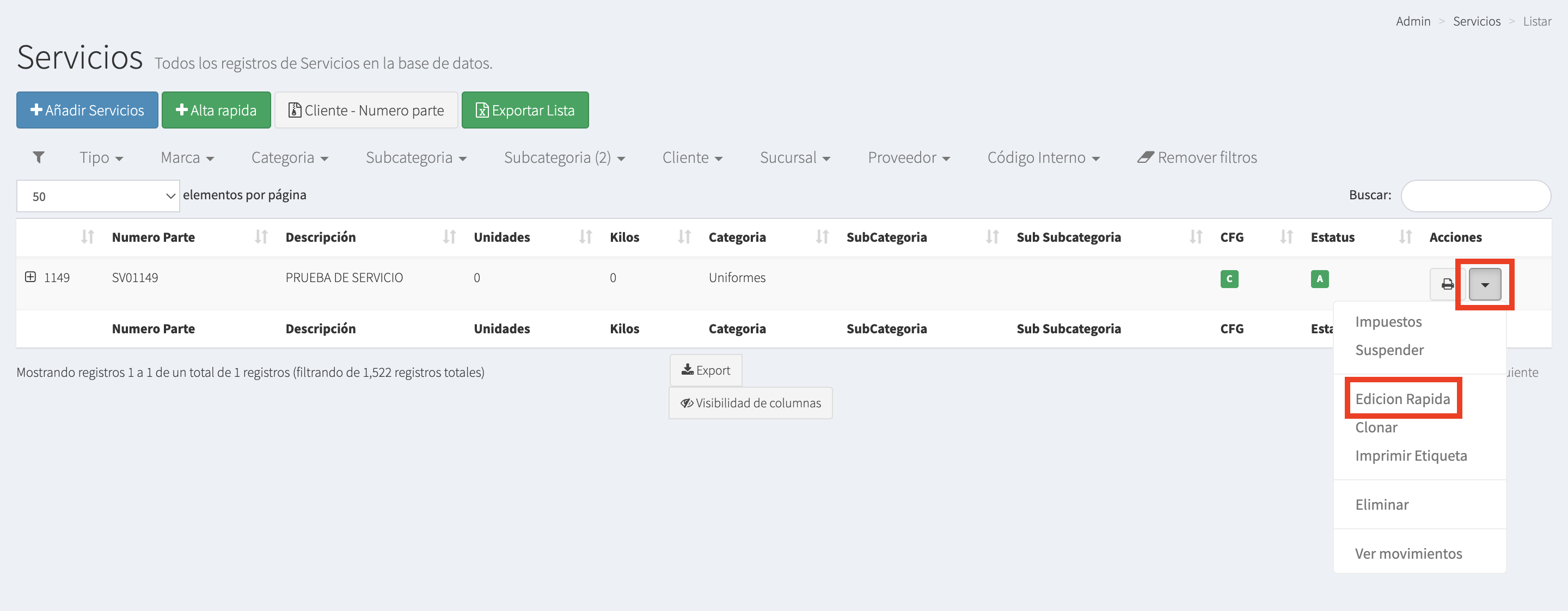Click Remover filtros eraser option
Viewport: 1568px width, 611px height.
click(x=1197, y=157)
